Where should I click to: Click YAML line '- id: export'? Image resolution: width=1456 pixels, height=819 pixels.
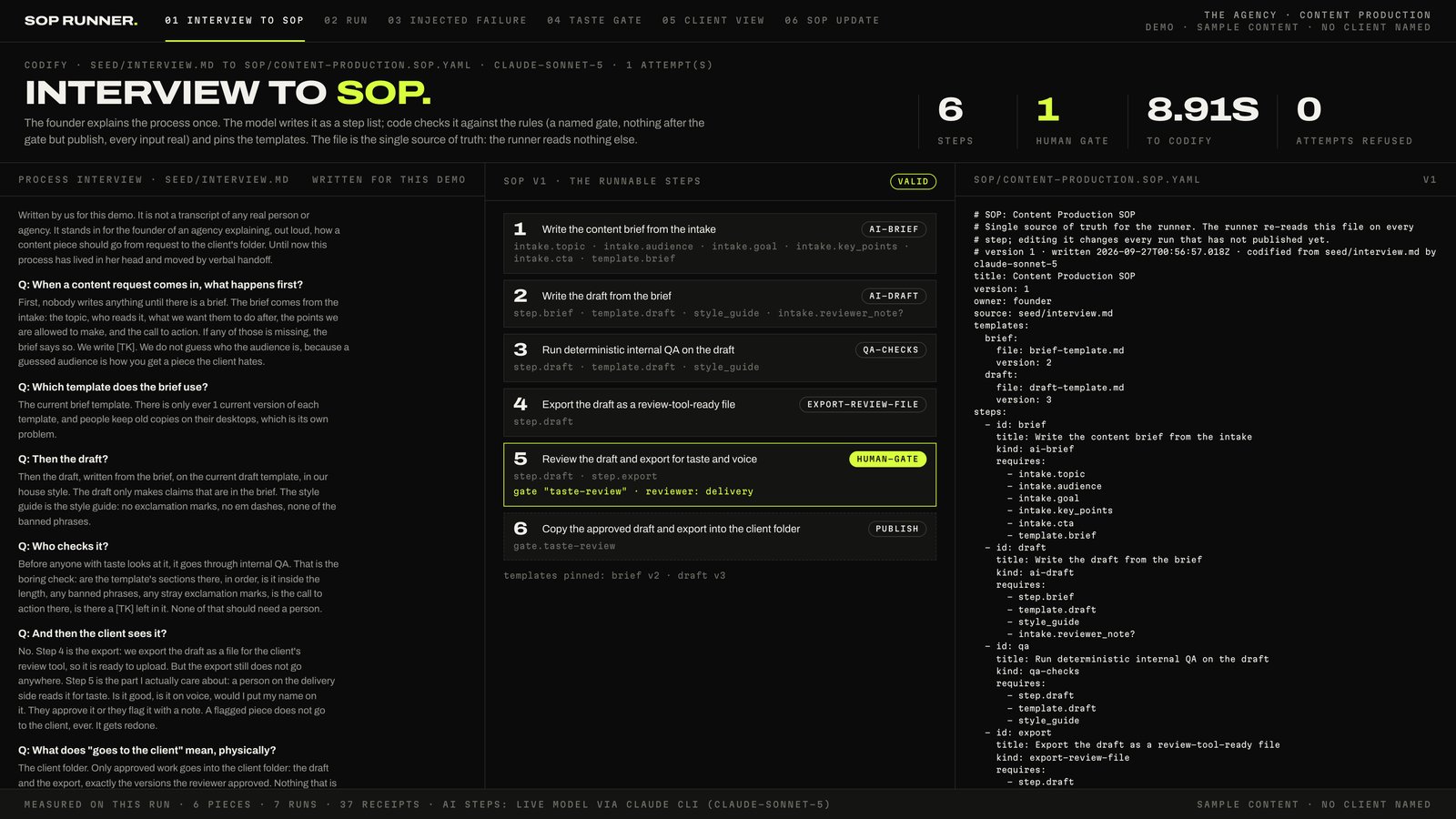(x=1018, y=733)
